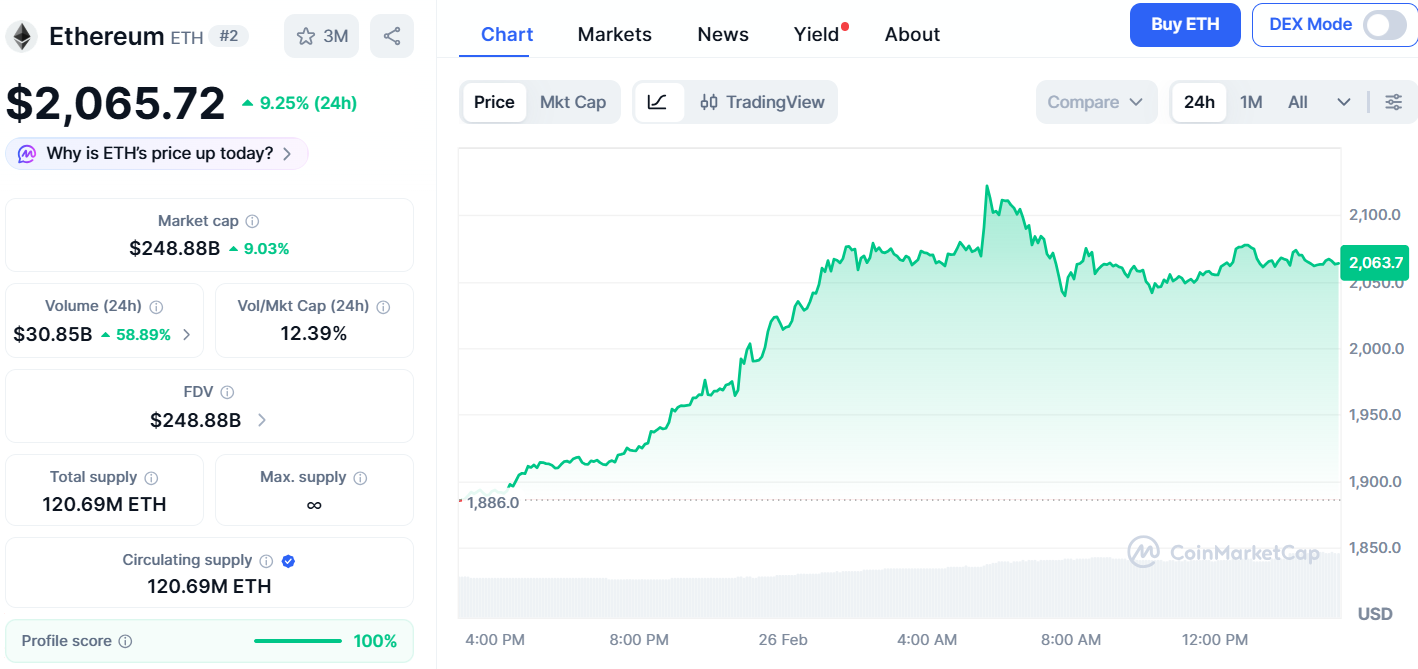The width and height of the screenshot is (1418, 669).
Task: Click the green 2,063.7 price label
Action: click(1375, 263)
